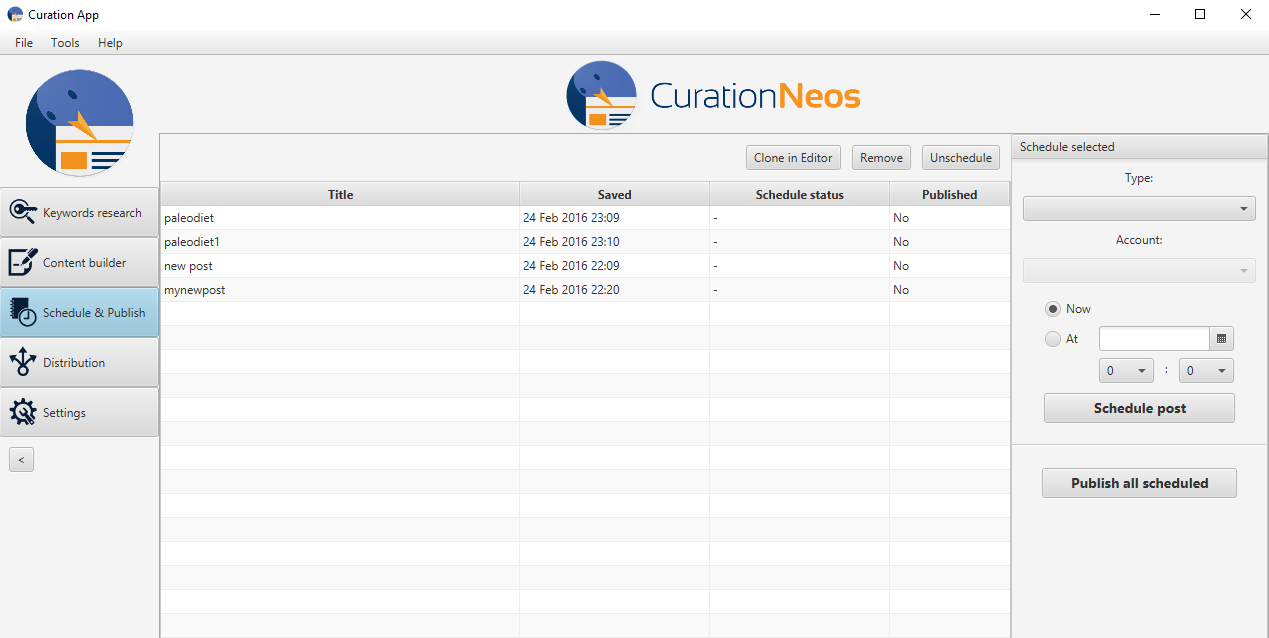Click saved date 24 Feb 2016 23:09

coord(571,218)
